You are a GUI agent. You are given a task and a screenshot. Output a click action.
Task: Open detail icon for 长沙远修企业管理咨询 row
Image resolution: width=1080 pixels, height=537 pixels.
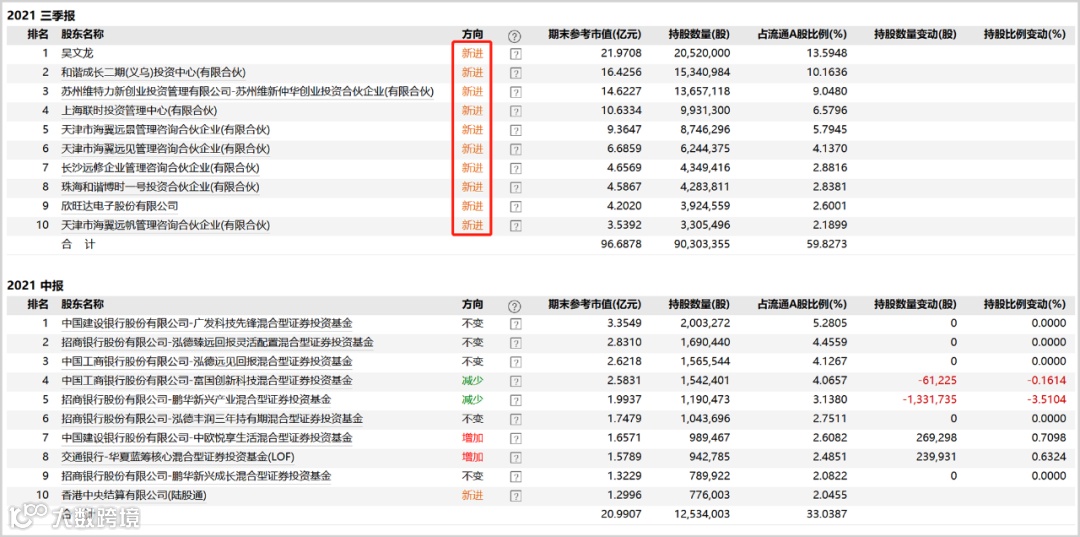[515, 168]
